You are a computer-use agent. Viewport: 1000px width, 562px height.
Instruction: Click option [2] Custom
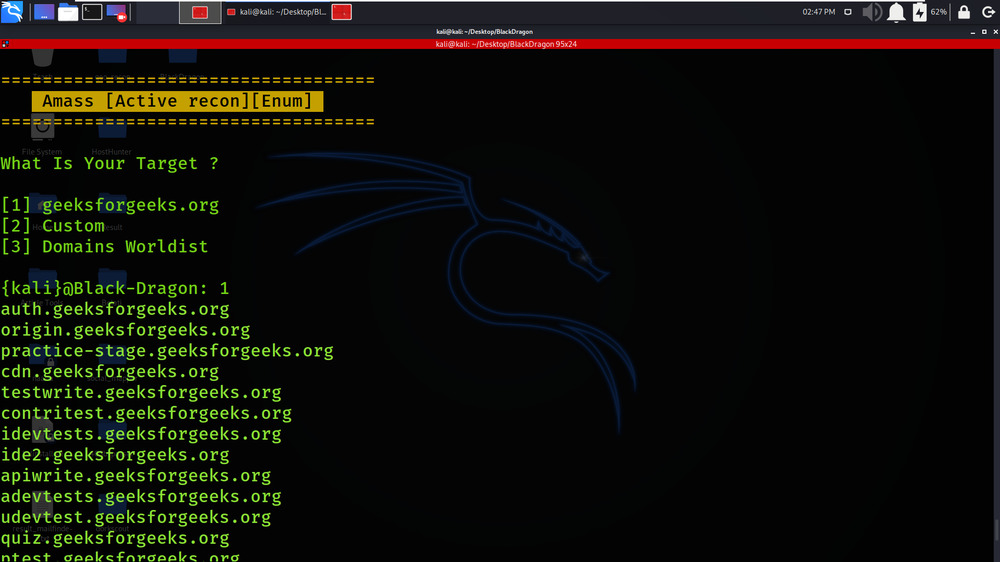click(53, 226)
